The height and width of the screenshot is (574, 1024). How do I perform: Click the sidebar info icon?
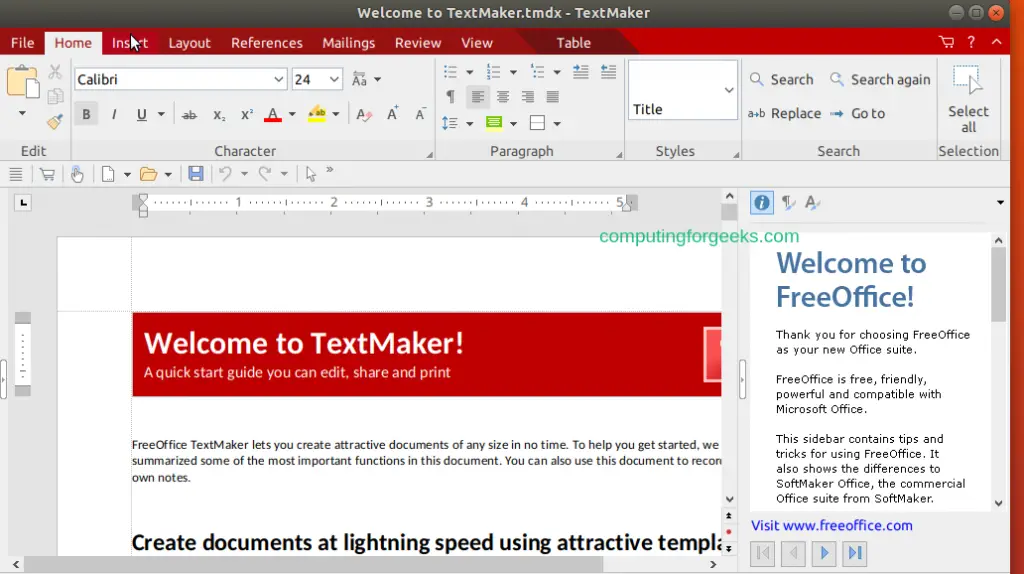point(761,202)
